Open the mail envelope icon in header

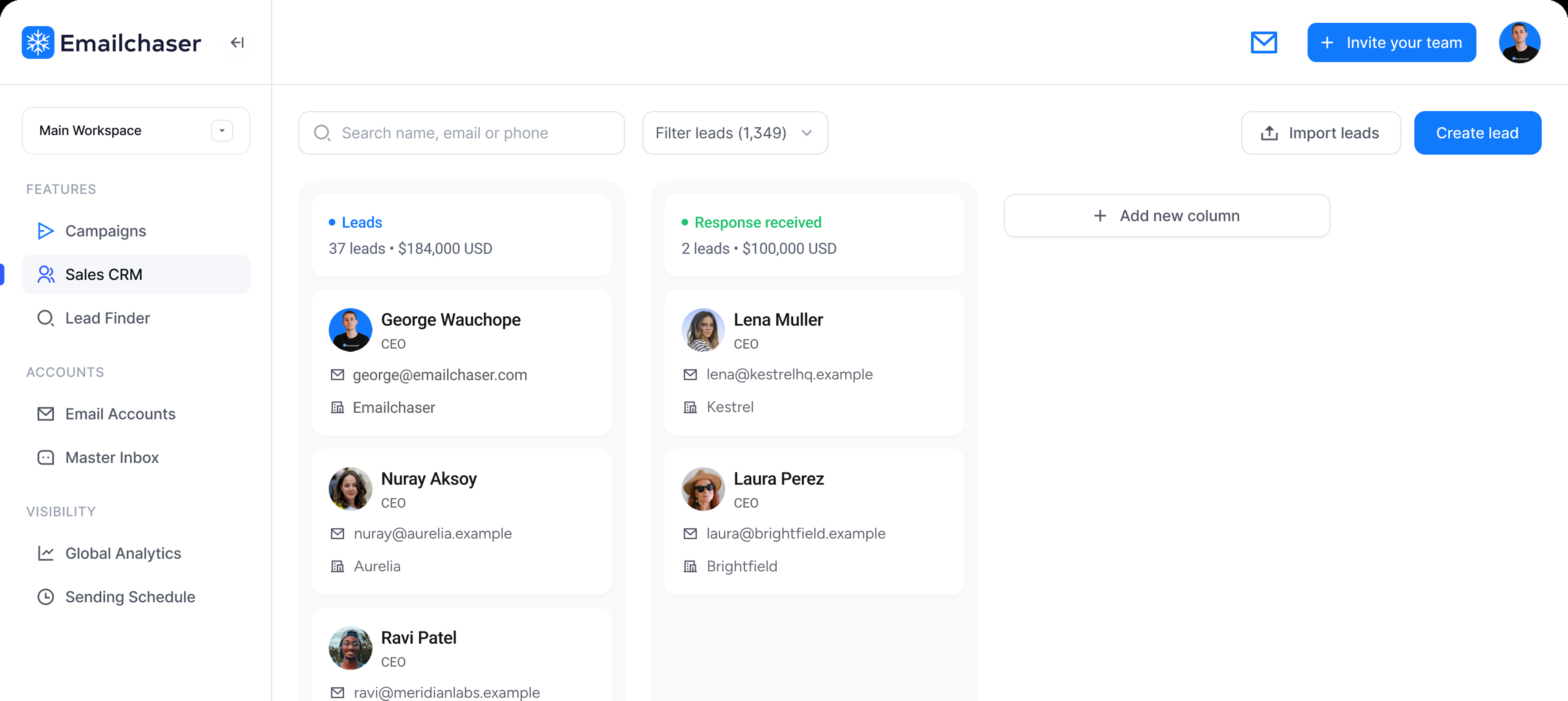(1264, 43)
